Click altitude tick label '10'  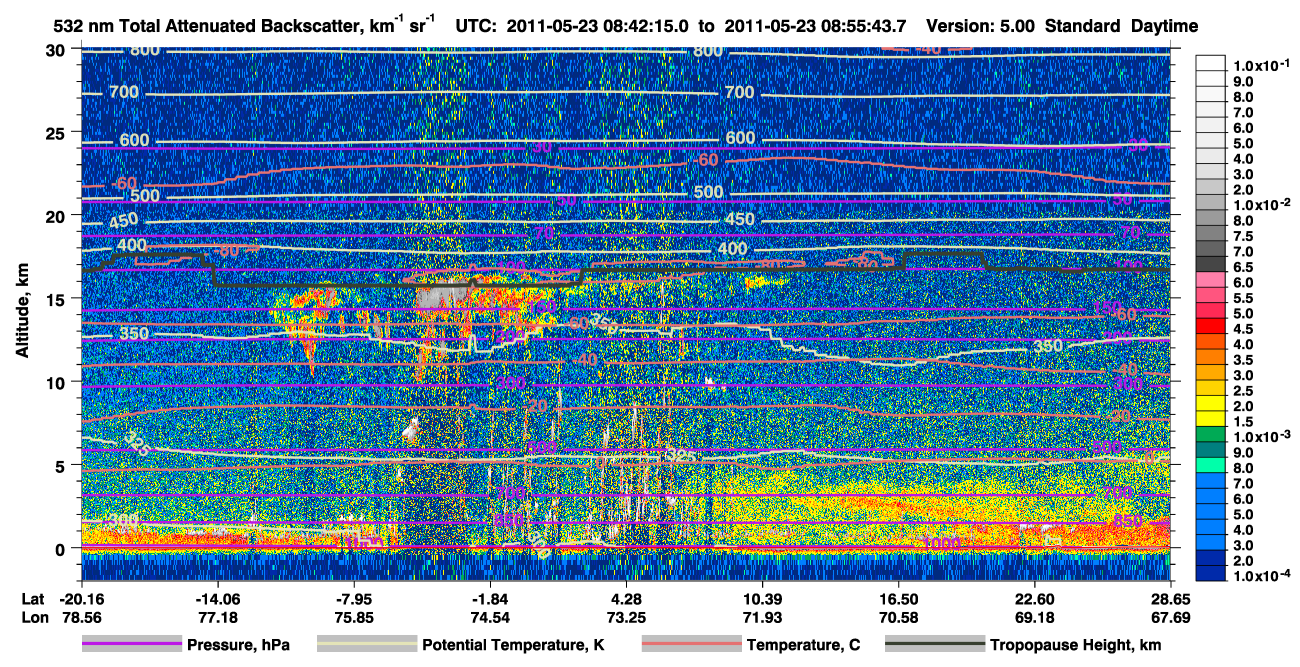click(x=58, y=381)
